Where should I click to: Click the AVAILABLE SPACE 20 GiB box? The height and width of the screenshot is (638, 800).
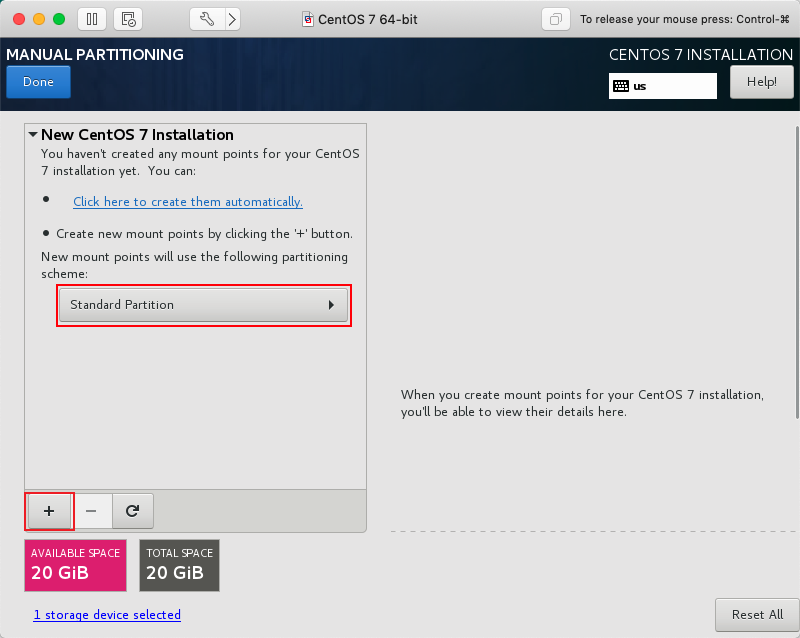76,566
